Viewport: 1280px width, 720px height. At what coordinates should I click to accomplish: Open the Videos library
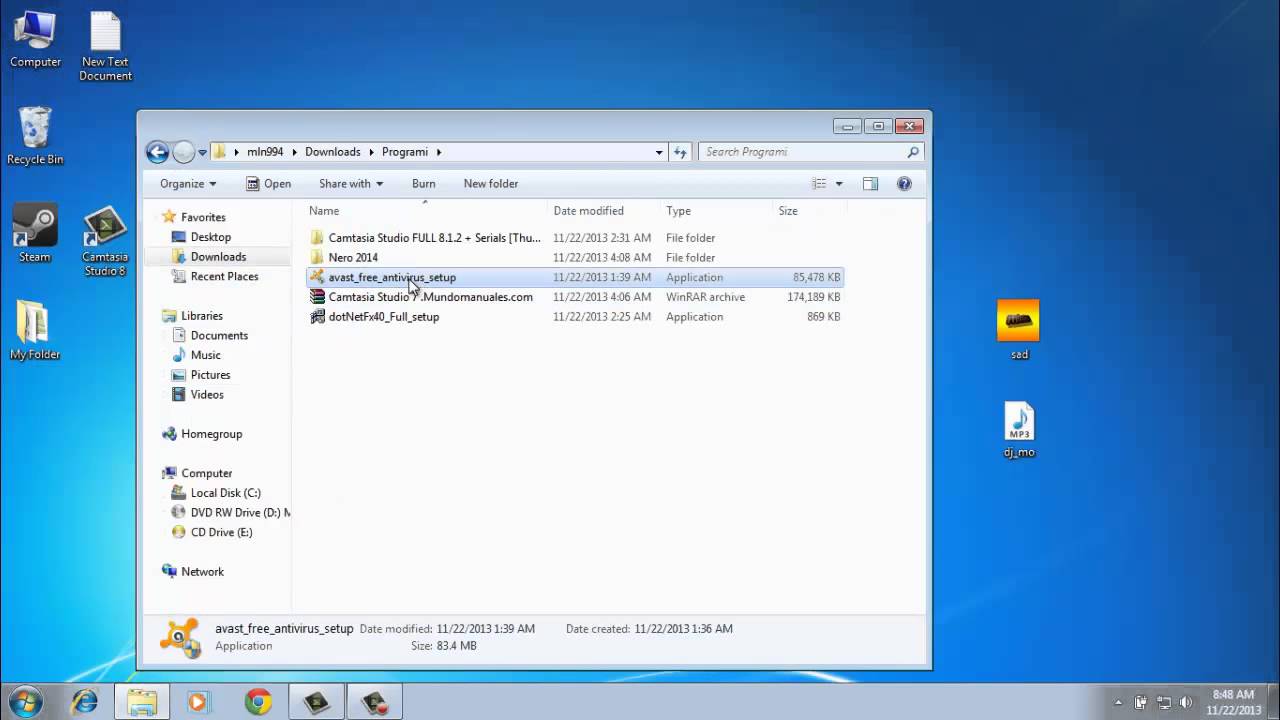click(x=207, y=395)
